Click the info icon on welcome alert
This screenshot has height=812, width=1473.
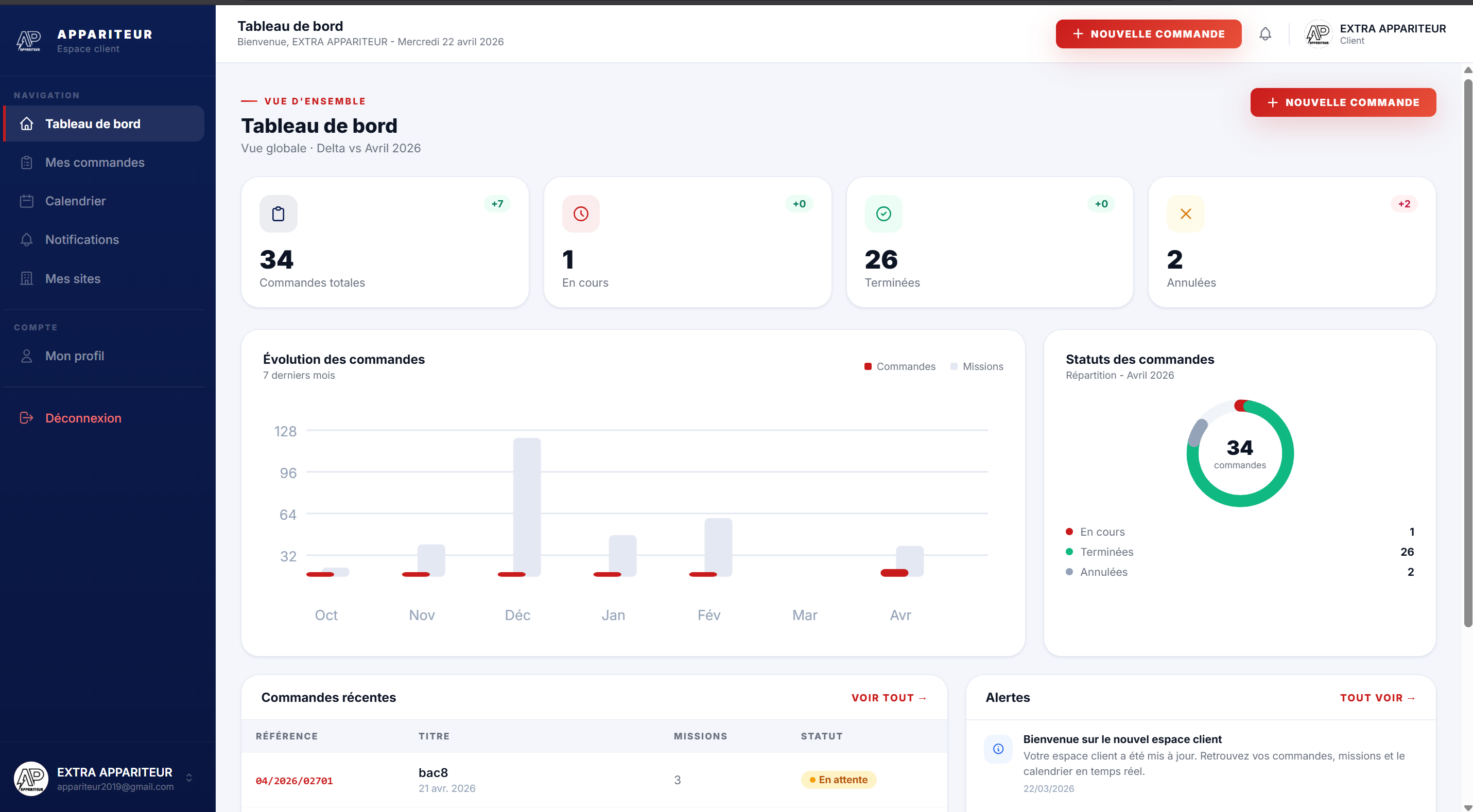tap(998, 749)
